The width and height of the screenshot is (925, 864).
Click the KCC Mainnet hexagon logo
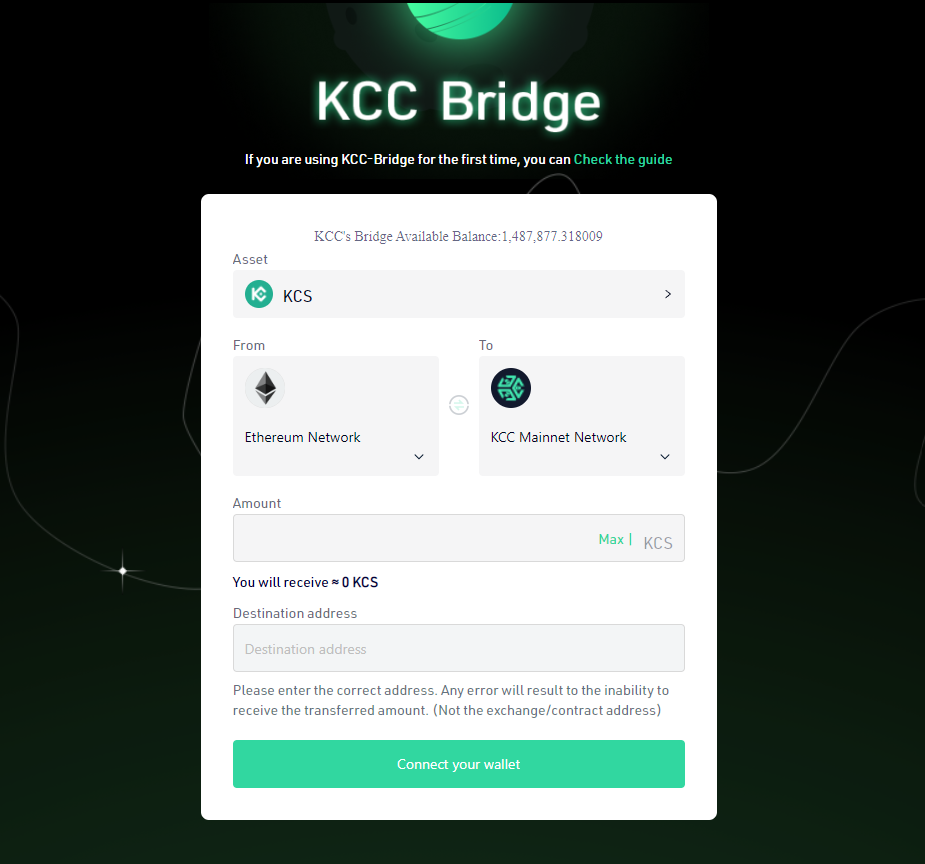pos(511,388)
